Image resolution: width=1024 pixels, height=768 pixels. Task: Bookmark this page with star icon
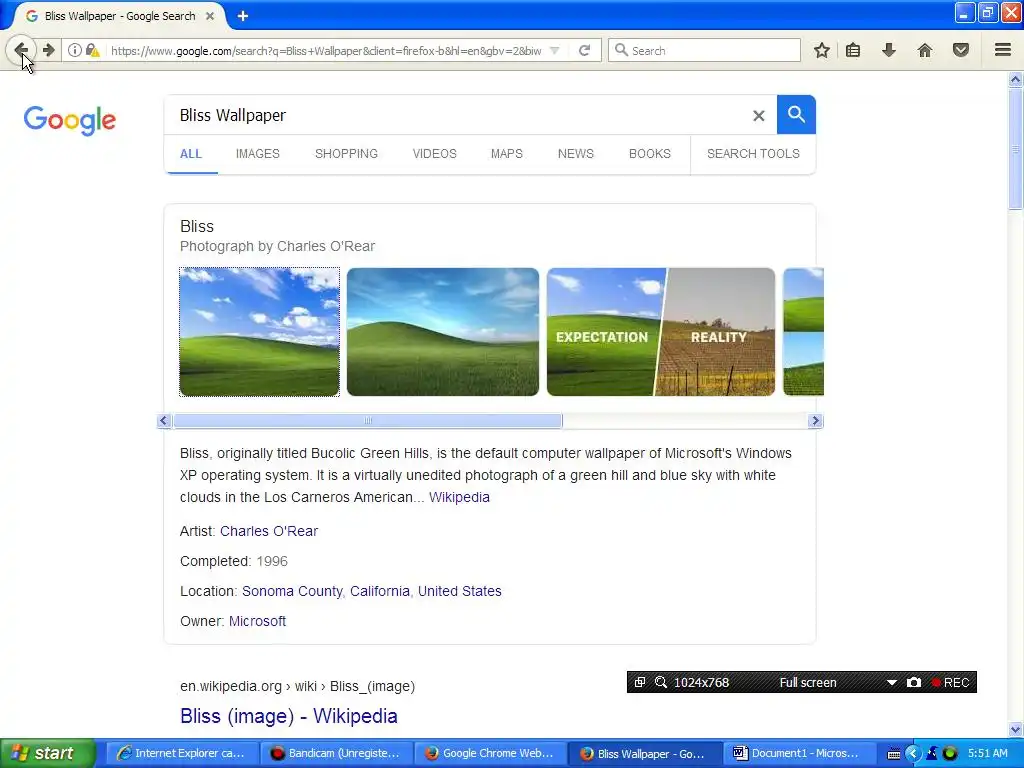point(822,50)
